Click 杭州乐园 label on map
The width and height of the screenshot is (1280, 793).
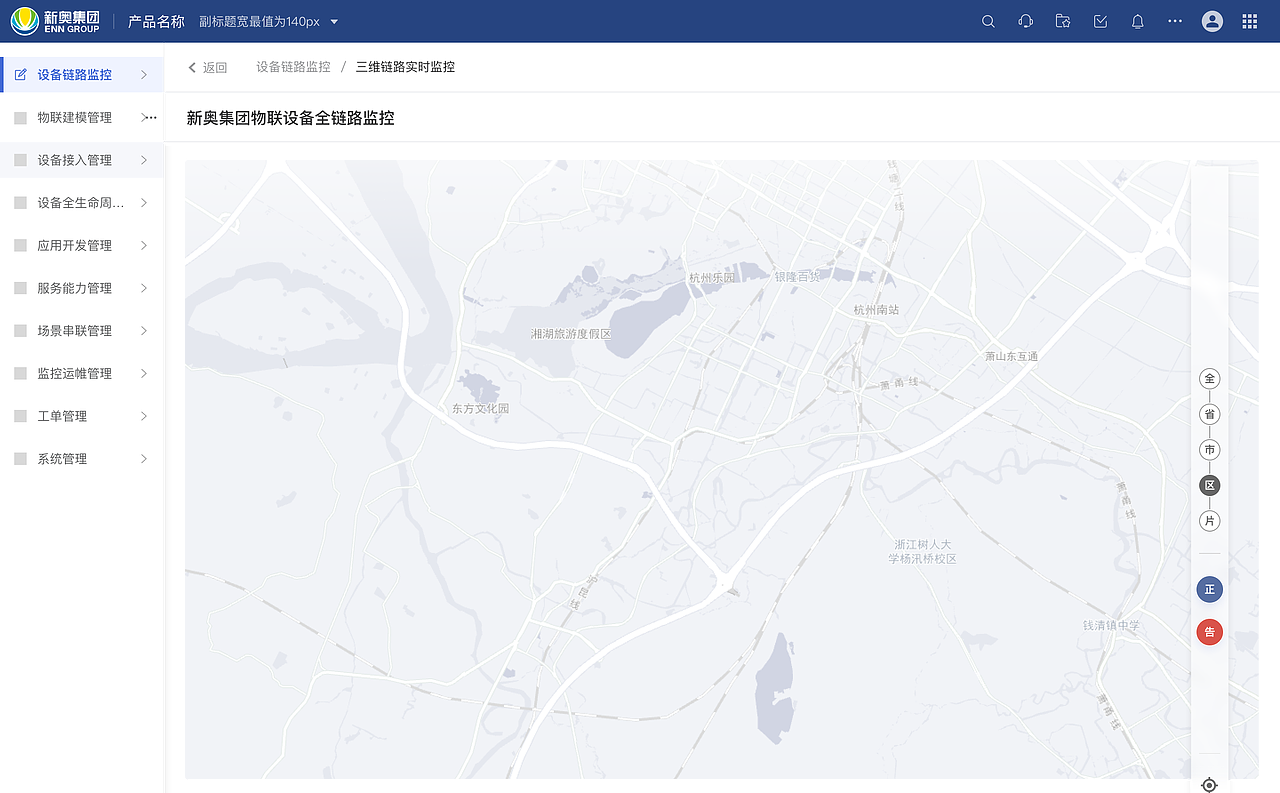pyautogui.click(x=711, y=277)
